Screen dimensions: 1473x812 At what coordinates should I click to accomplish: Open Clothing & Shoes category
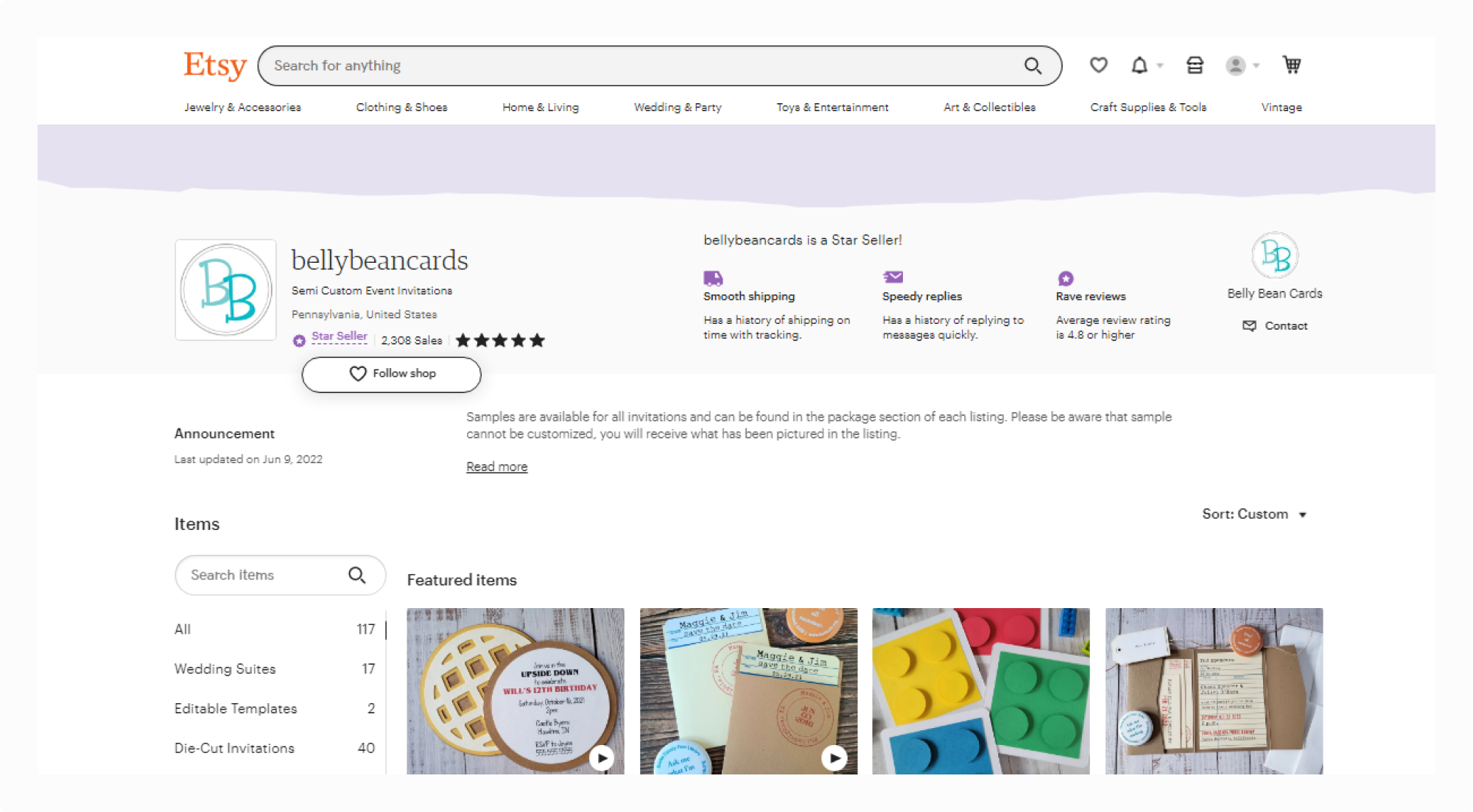(x=401, y=107)
